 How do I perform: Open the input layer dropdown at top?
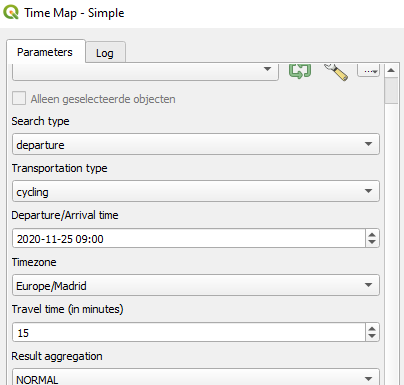(x=145, y=71)
